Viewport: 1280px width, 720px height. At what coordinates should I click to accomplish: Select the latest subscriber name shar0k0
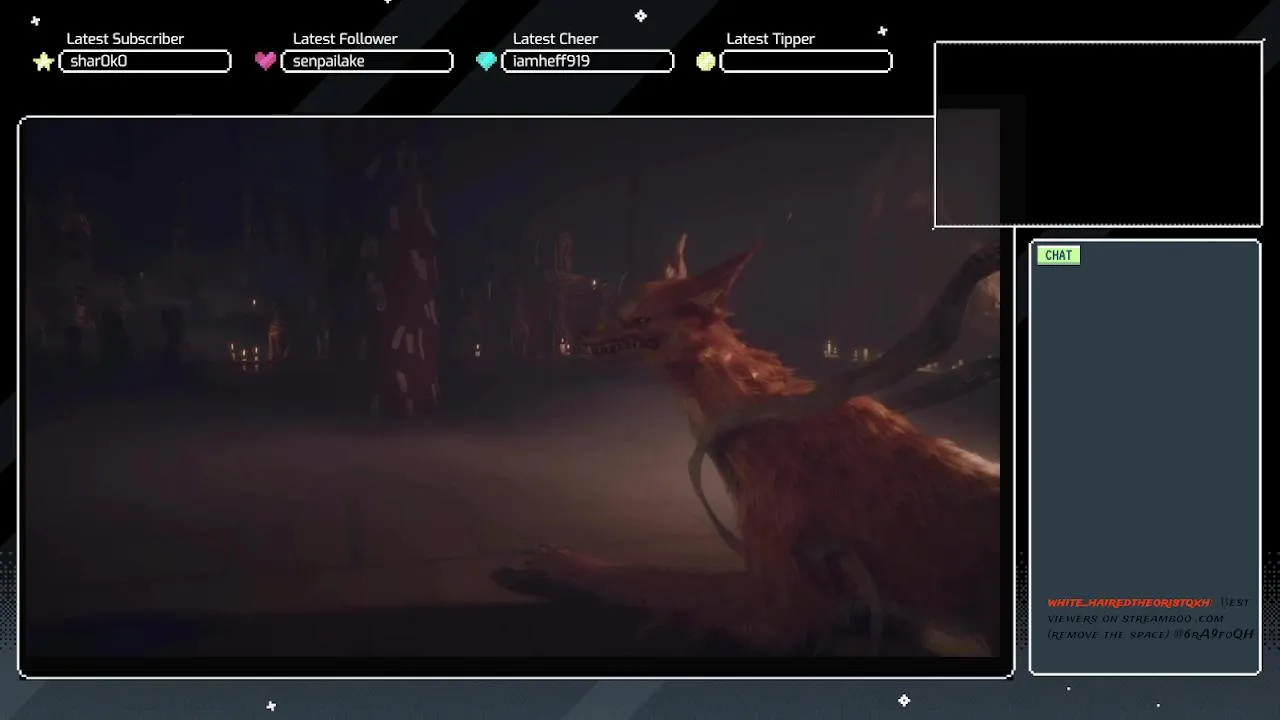click(x=99, y=61)
